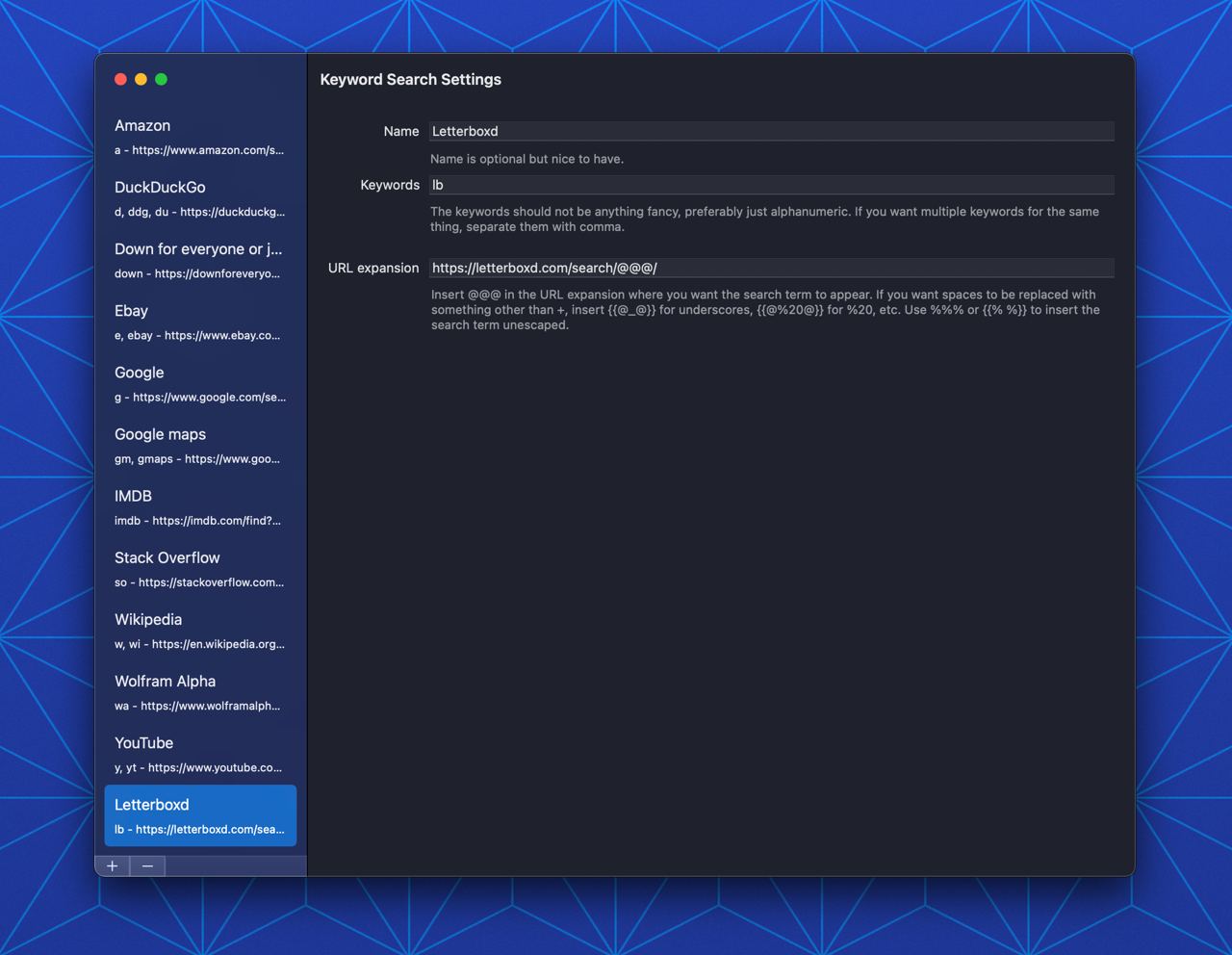
Task: Focus the Keywords input field
Action: 771,185
